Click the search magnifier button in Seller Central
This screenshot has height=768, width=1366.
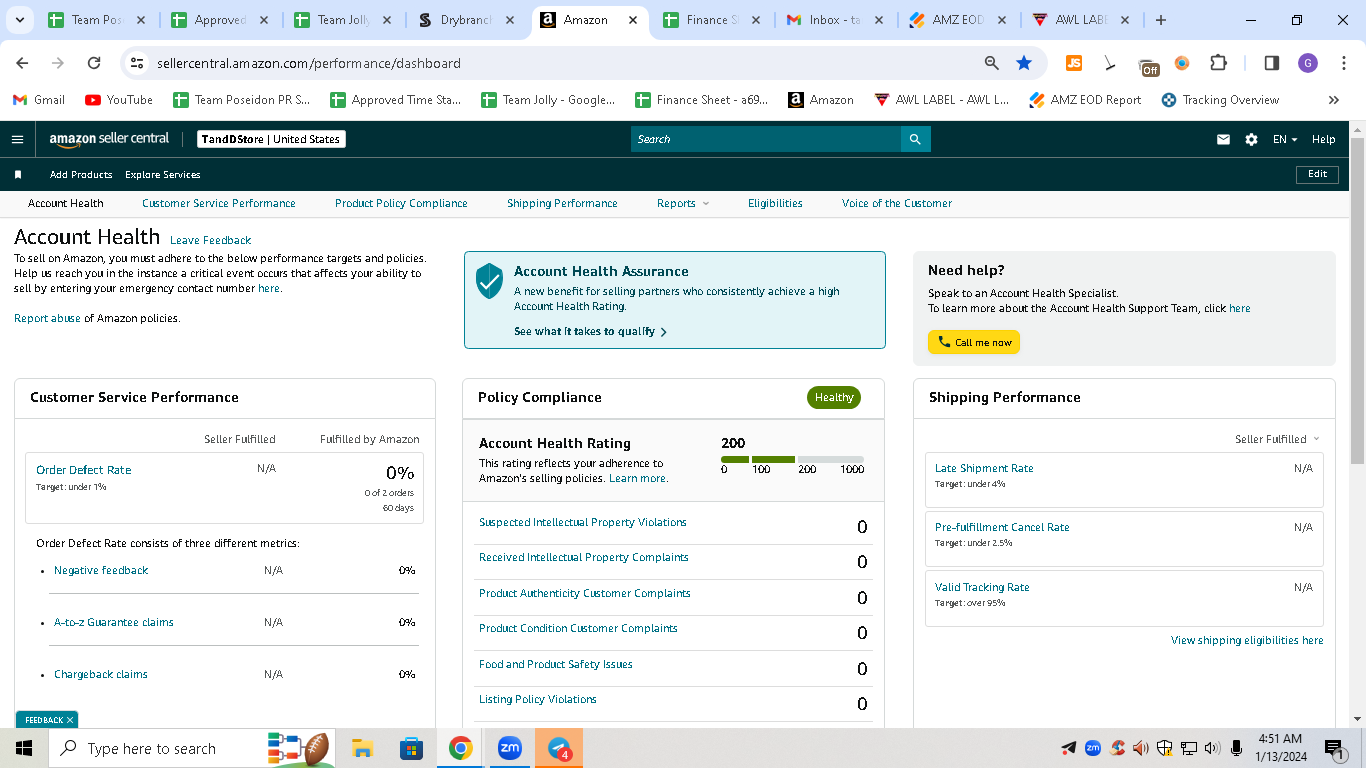pos(915,139)
